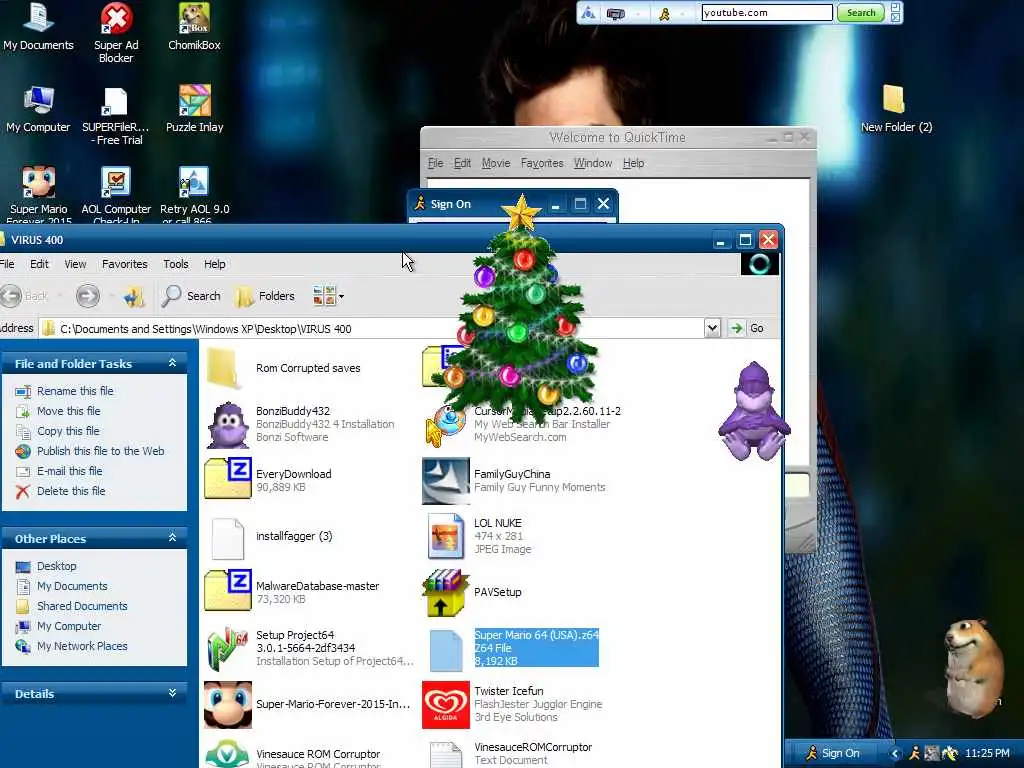Click Rename this file link
The height and width of the screenshot is (768, 1024).
coord(75,391)
